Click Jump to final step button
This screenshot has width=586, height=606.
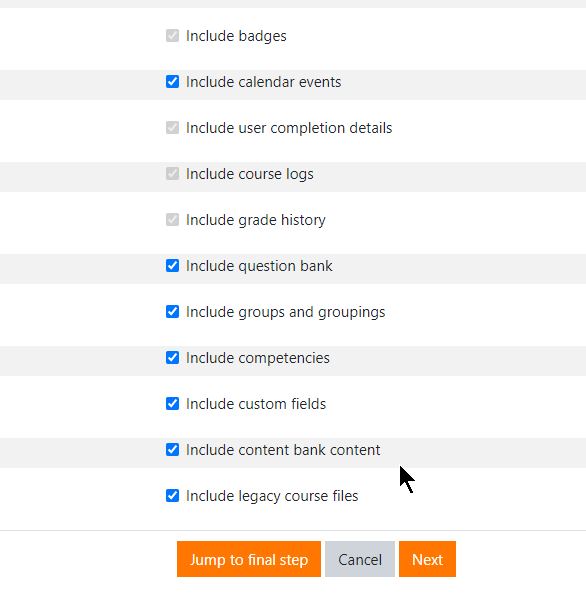click(x=249, y=559)
